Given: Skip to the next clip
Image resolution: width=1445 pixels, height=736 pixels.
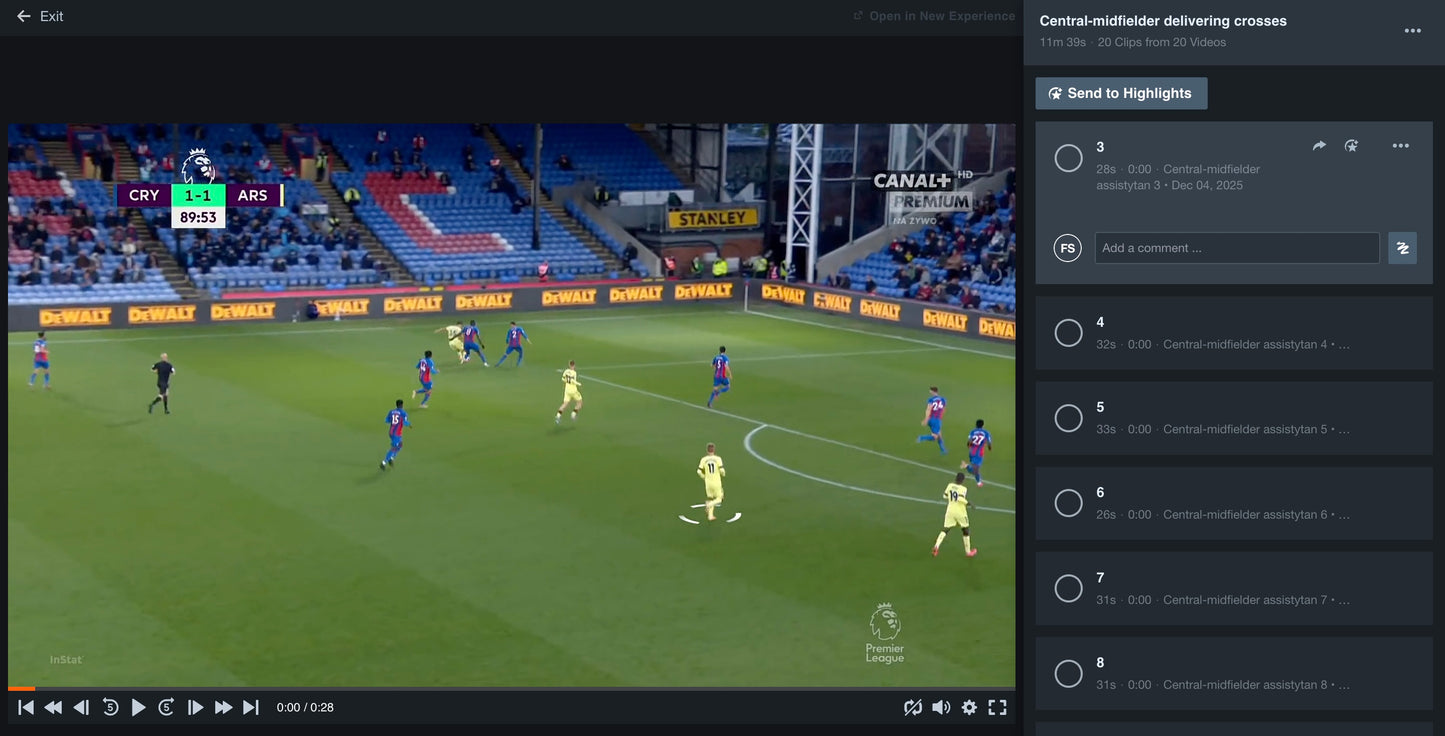Looking at the screenshot, I should pos(251,707).
